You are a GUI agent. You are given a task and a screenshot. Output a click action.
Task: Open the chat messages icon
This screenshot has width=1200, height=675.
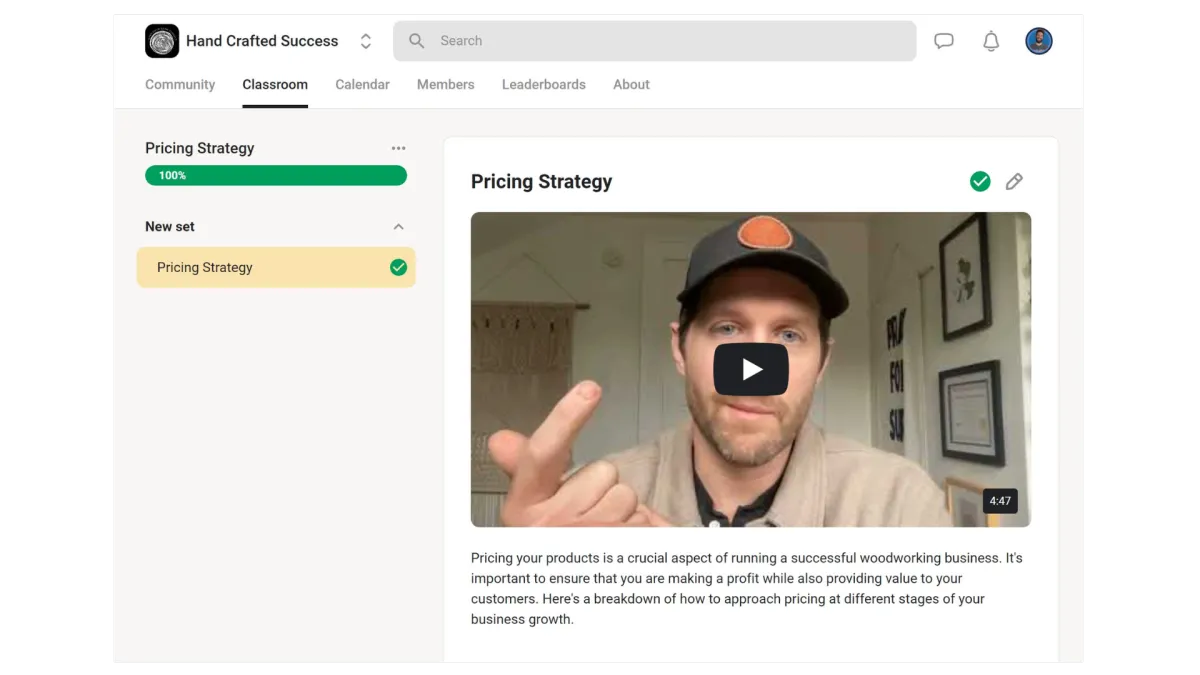(944, 41)
